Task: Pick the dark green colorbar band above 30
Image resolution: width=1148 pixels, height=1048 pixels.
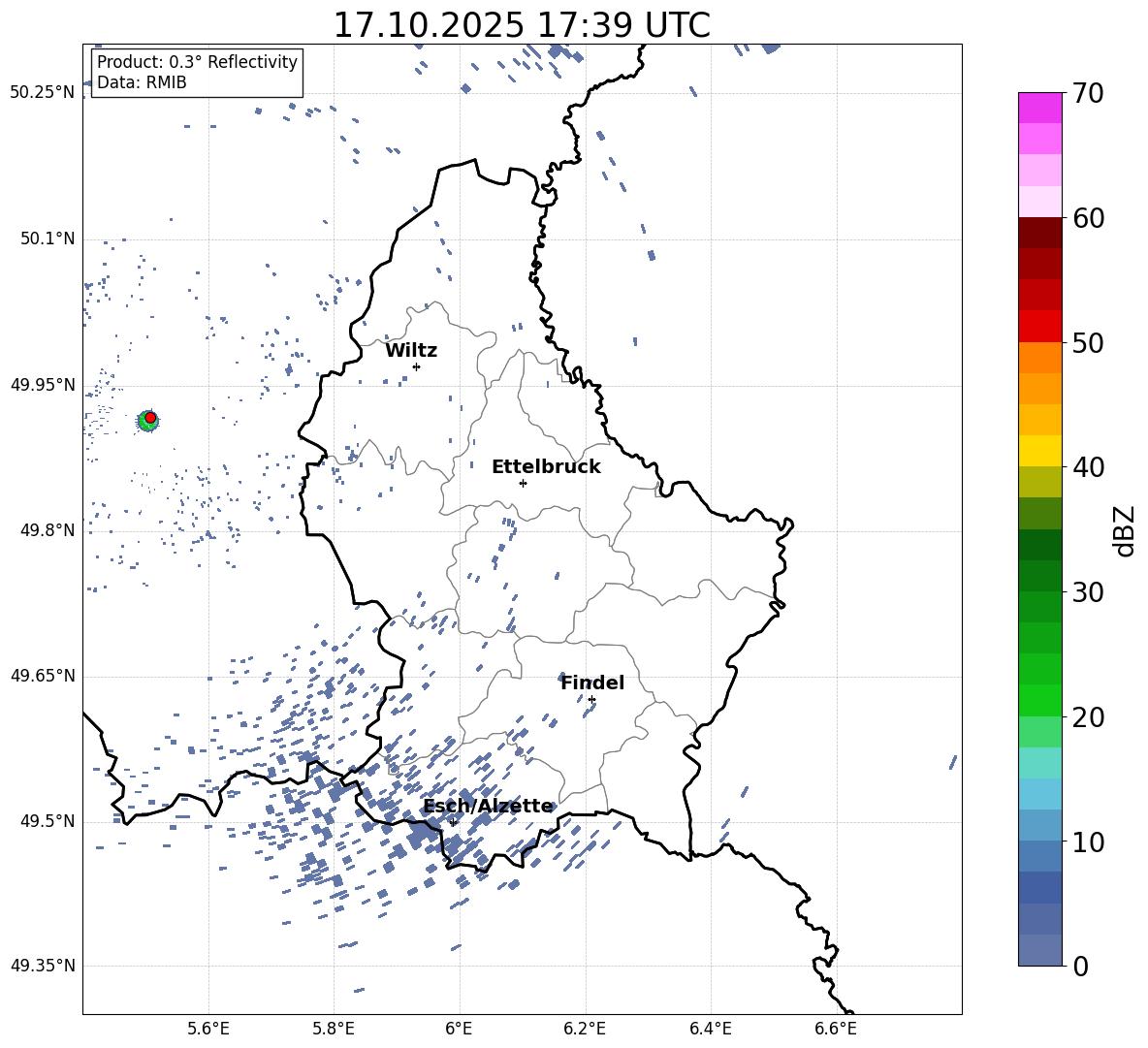Action: [1039, 575]
